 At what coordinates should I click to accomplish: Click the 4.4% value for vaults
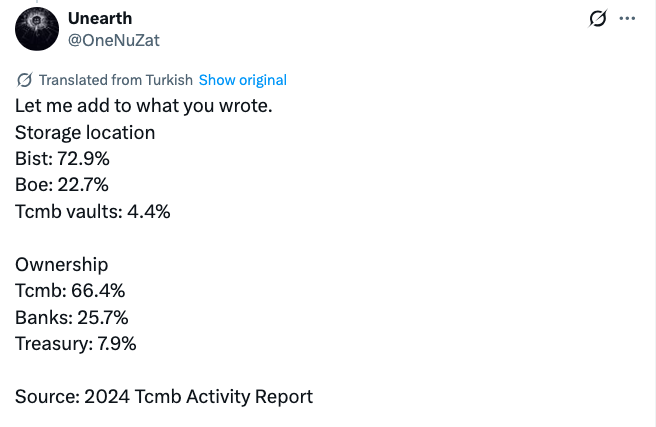pos(149,211)
